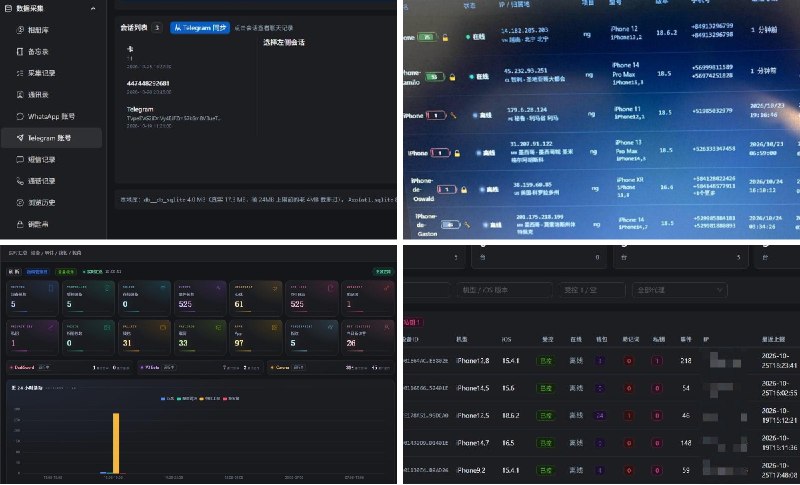Click the 钥匙串 lock icon
This screenshot has height=485, width=800.
20,224
